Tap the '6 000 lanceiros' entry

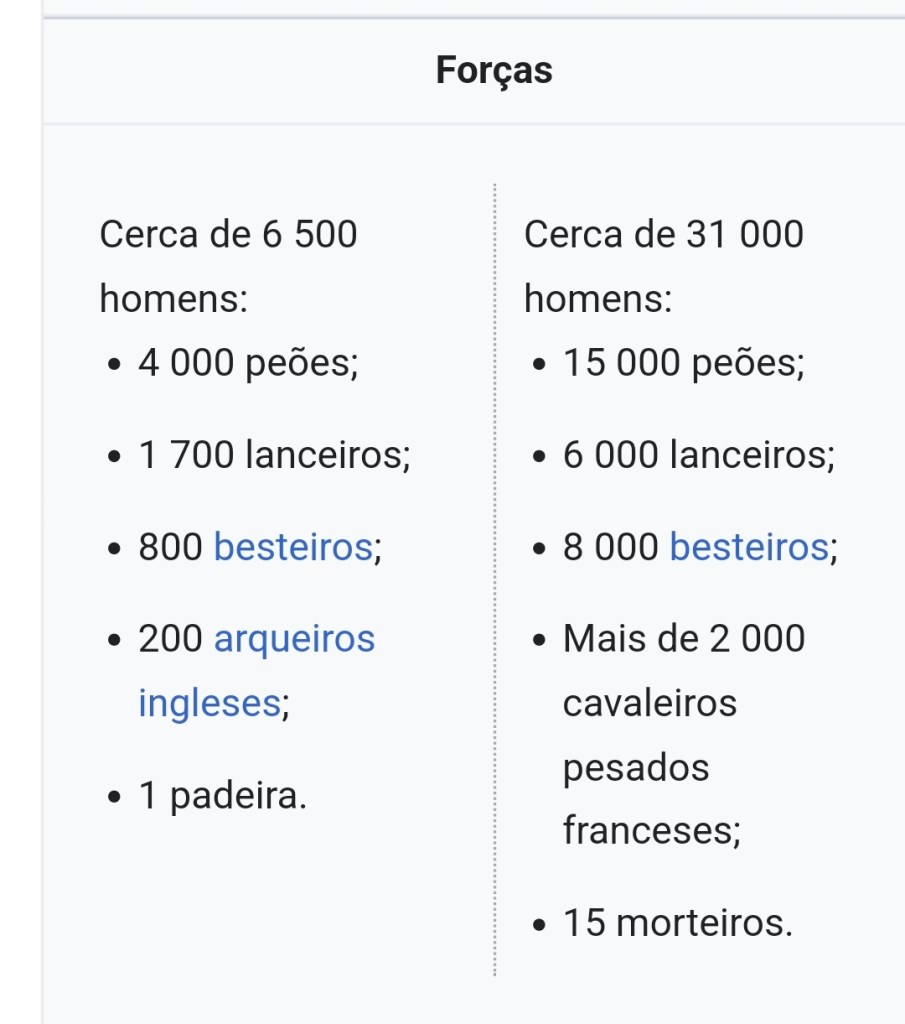[699, 456]
